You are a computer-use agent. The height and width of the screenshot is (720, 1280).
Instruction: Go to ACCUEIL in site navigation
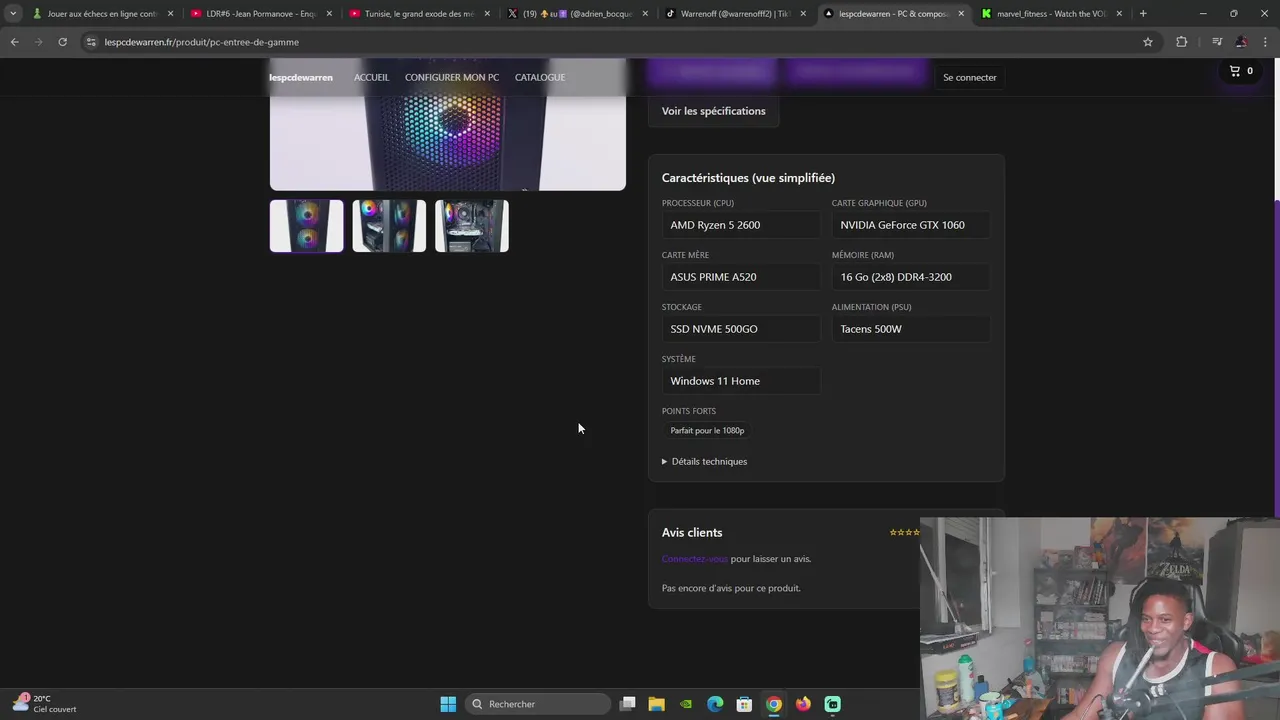coord(371,77)
